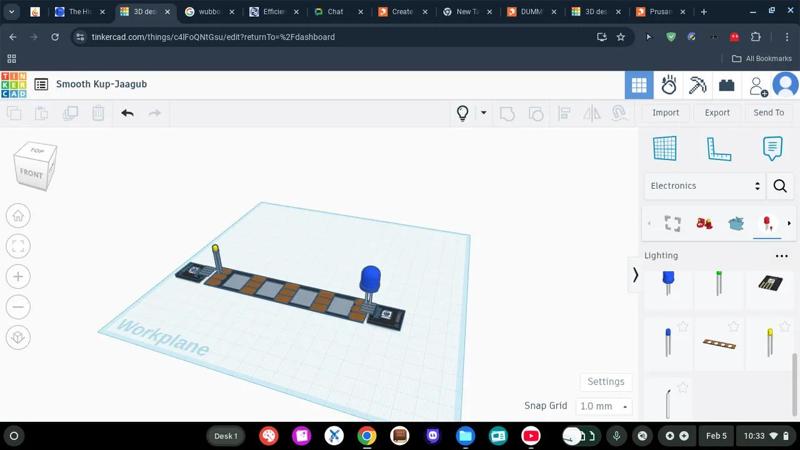Click the Import button
This screenshot has height=450, width=800.
pos(665,113)
